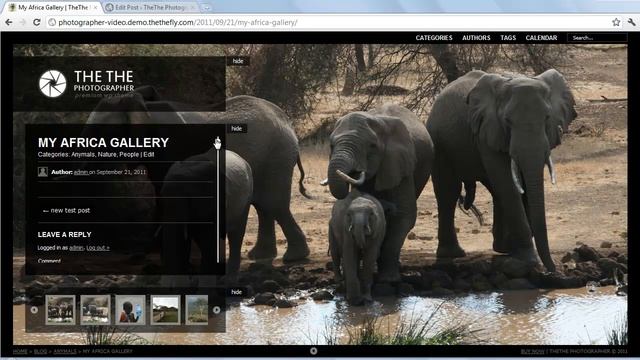This screenshot has height=360, width=640.
Task: Click the logged-in admin profile link
Action: 76,248
